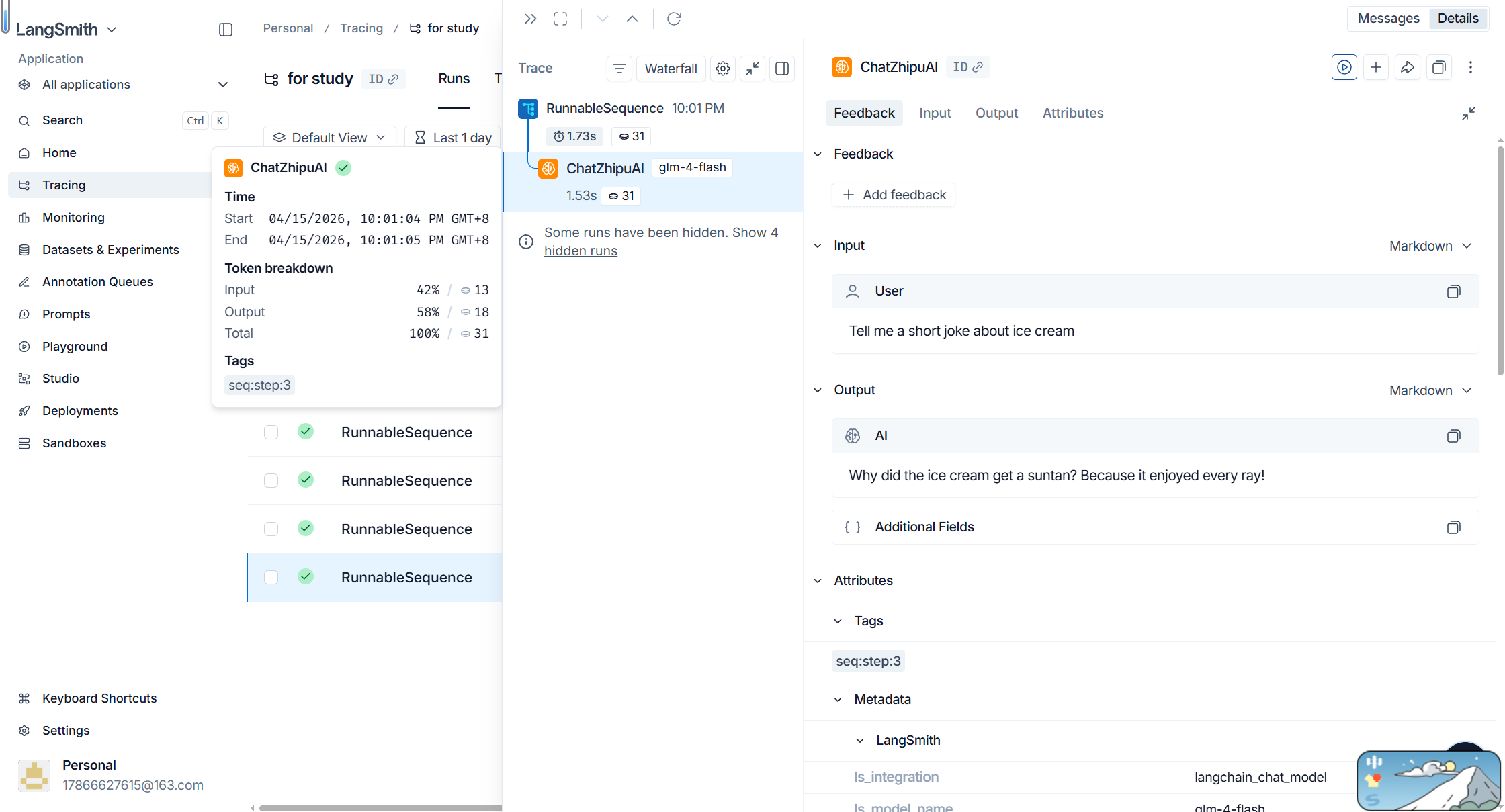Viewport: 1505px width, 812px height.
Task: Open the run more options menu
Action: point(1471,67)
